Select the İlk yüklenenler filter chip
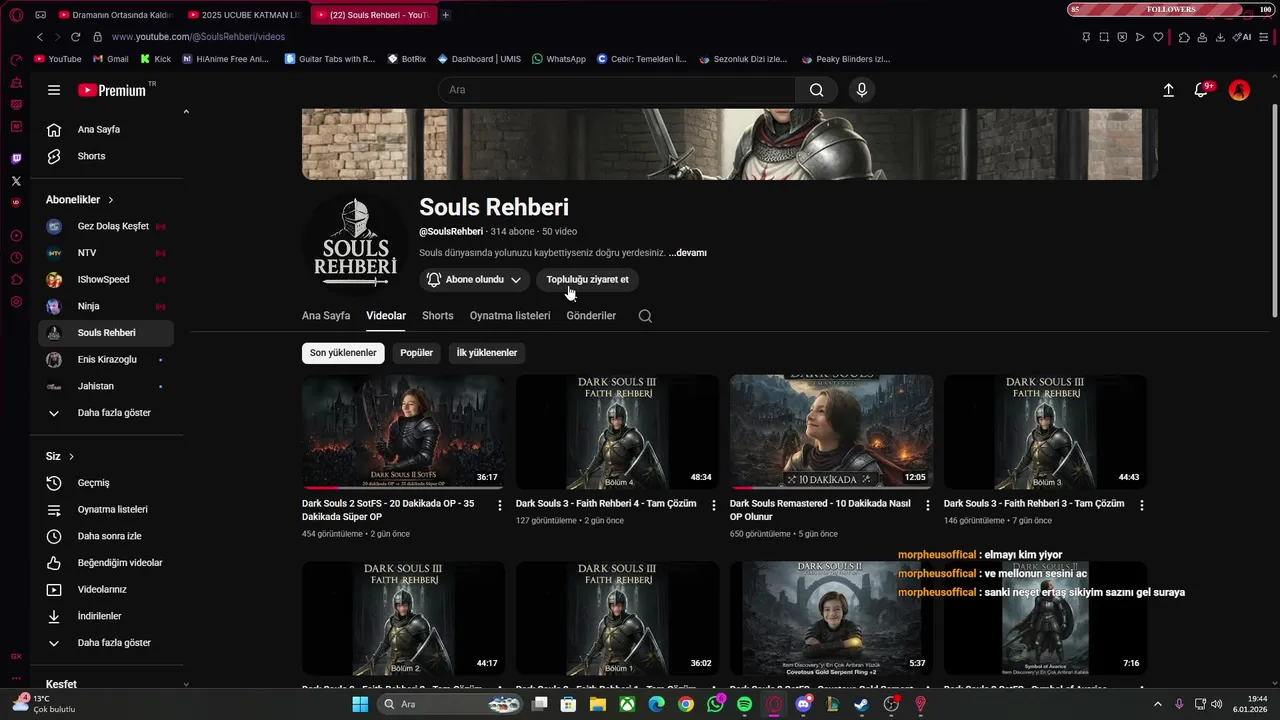 (x=487, y=353)
